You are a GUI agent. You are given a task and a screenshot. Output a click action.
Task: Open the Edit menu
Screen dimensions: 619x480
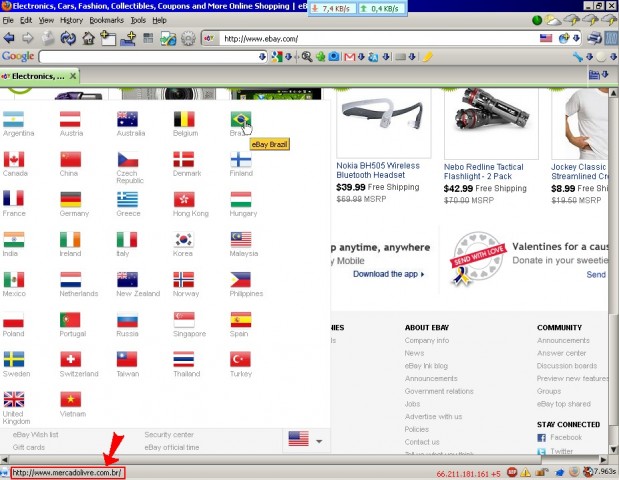tap(26, 20)
